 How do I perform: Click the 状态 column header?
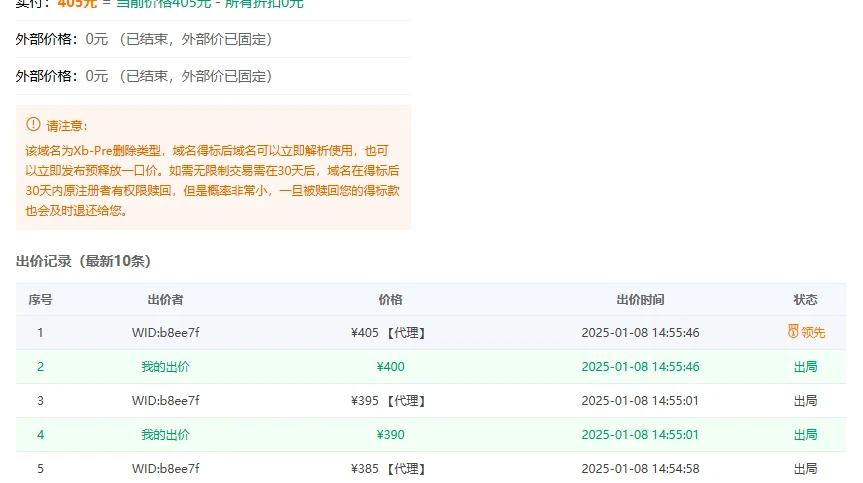pyautogui.click(x=805, y=299)
